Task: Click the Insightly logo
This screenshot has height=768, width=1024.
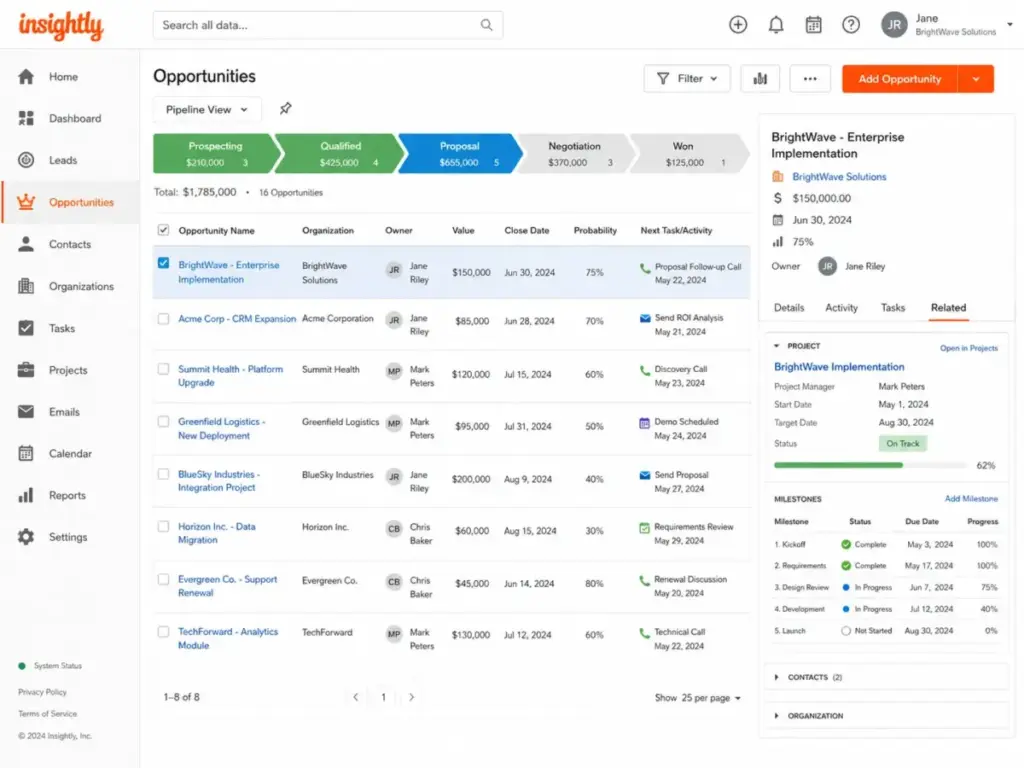Action: coord(60,25)
